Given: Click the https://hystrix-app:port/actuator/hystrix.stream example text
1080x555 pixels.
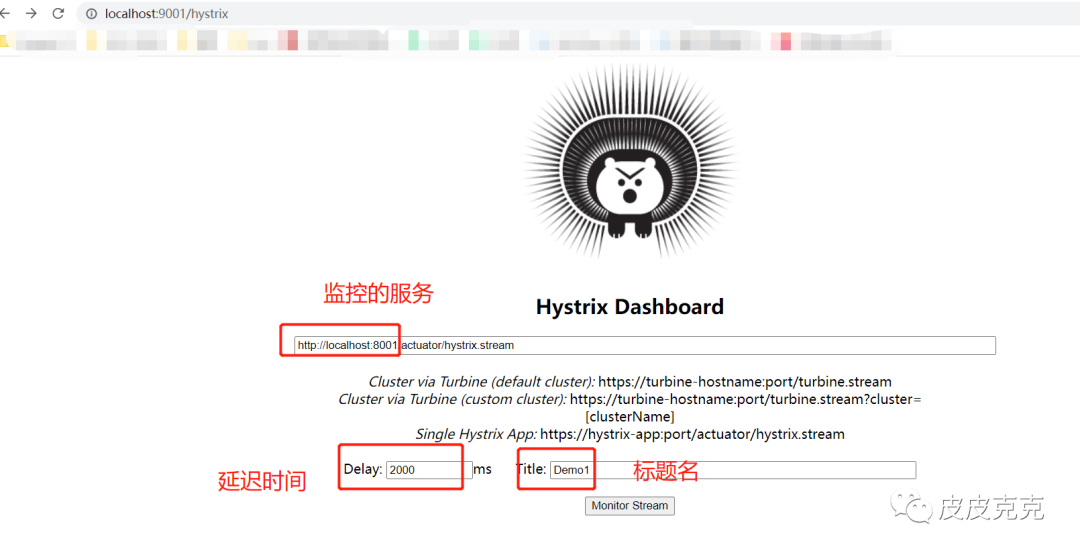Looking at the screenshot, I should point(692,434).
